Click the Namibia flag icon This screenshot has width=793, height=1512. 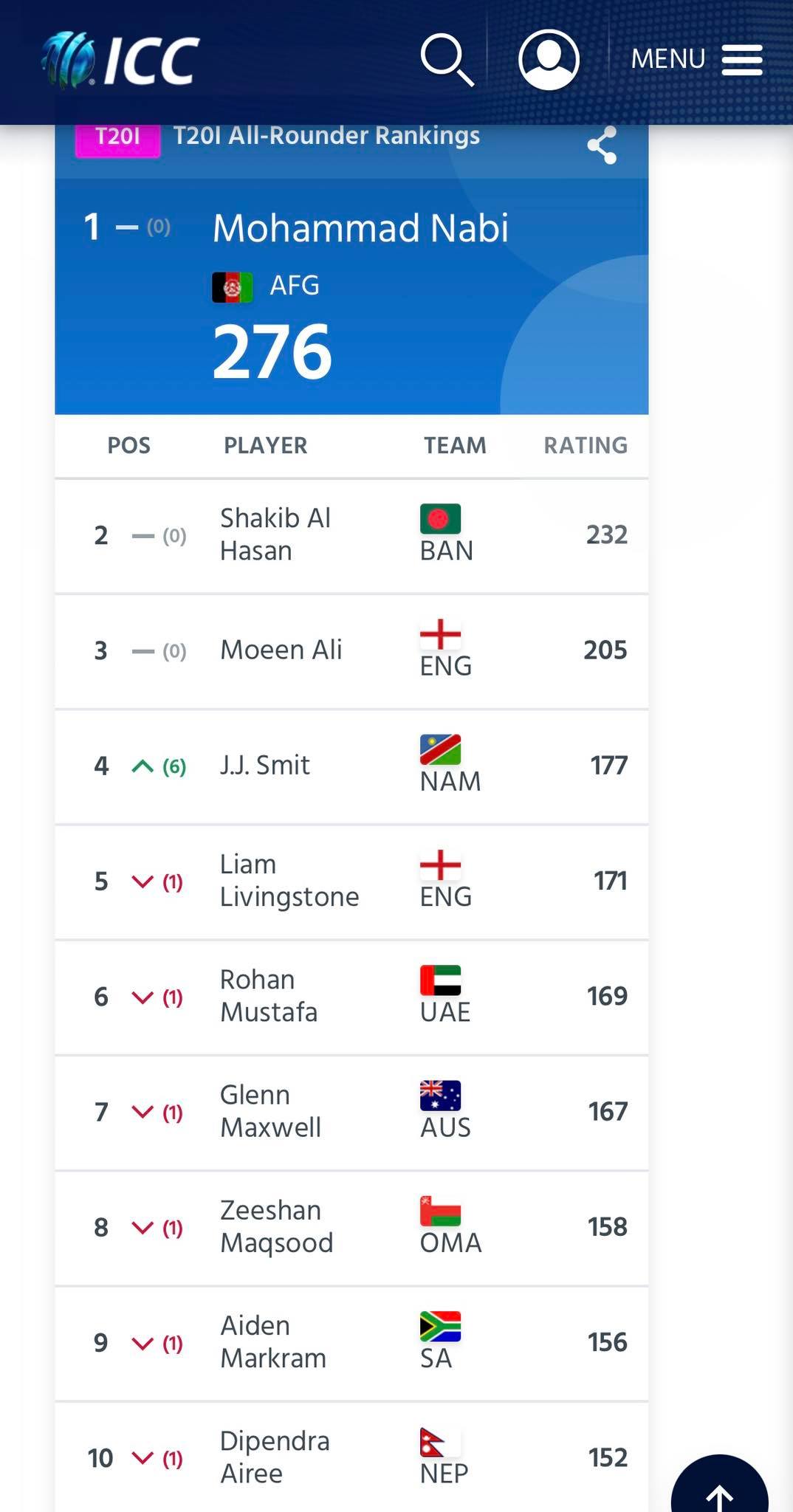click(440, 749)
